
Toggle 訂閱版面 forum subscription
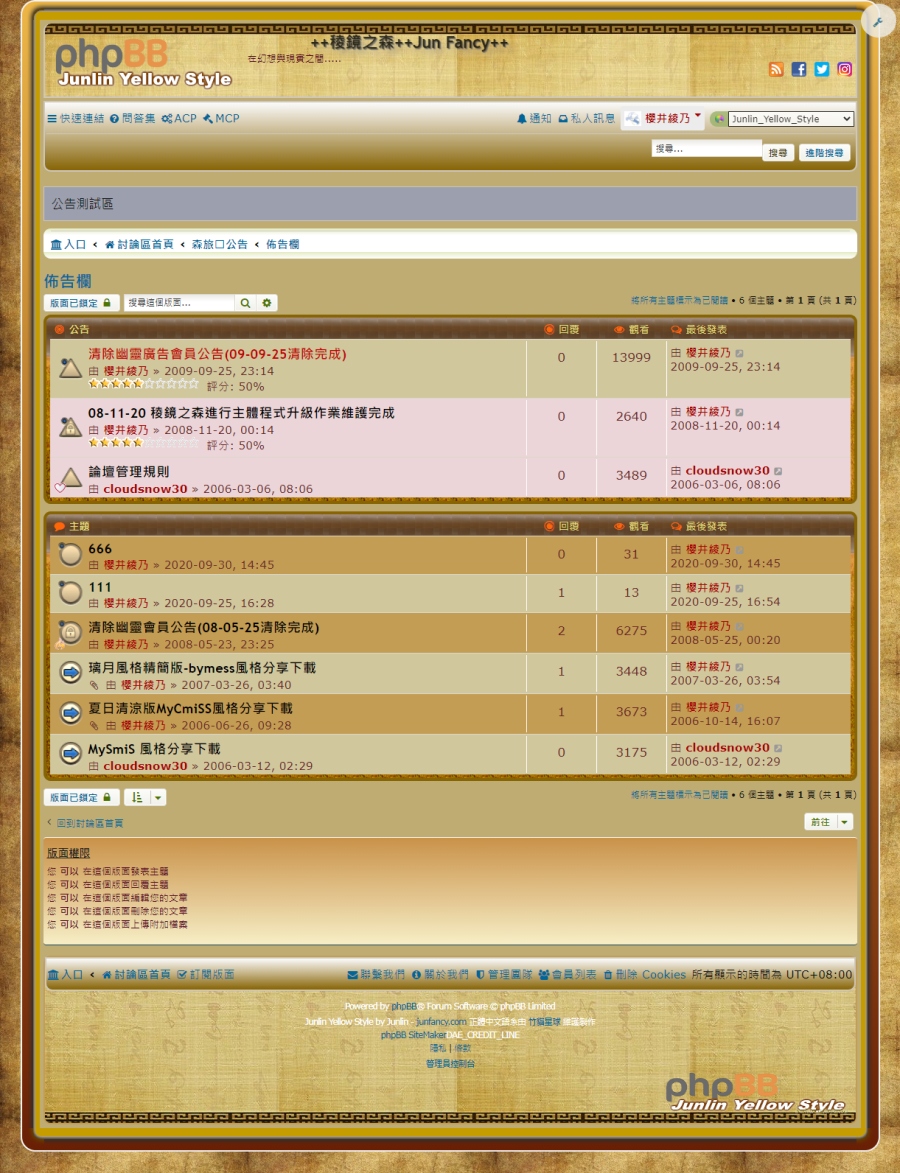pyautogui.click(x=206, y=975)
